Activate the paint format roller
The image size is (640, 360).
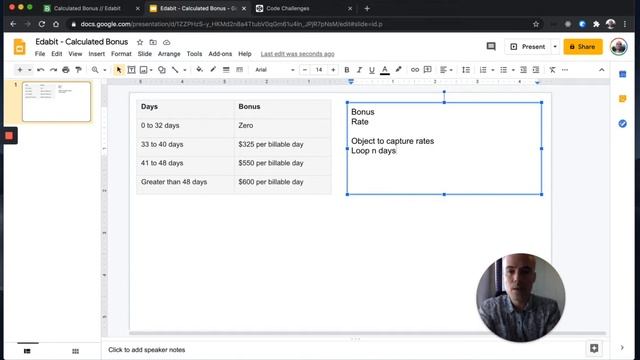tap(78, 70)
